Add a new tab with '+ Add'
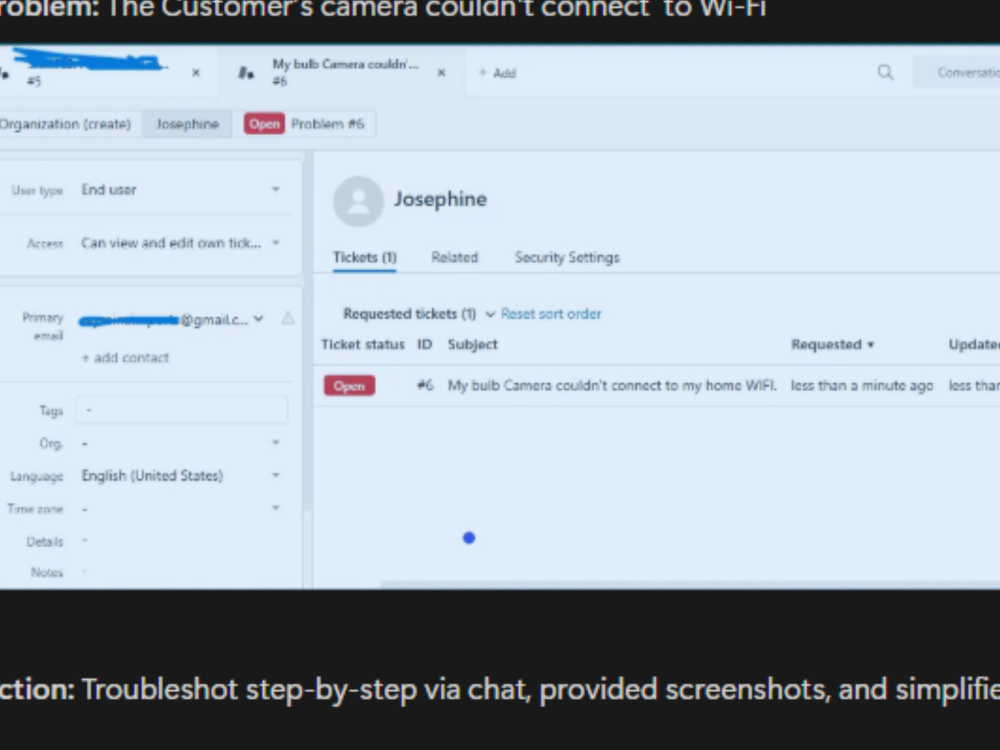Image resolution: width=1000 pixels, height=750 pixels. tap(497, 73)
